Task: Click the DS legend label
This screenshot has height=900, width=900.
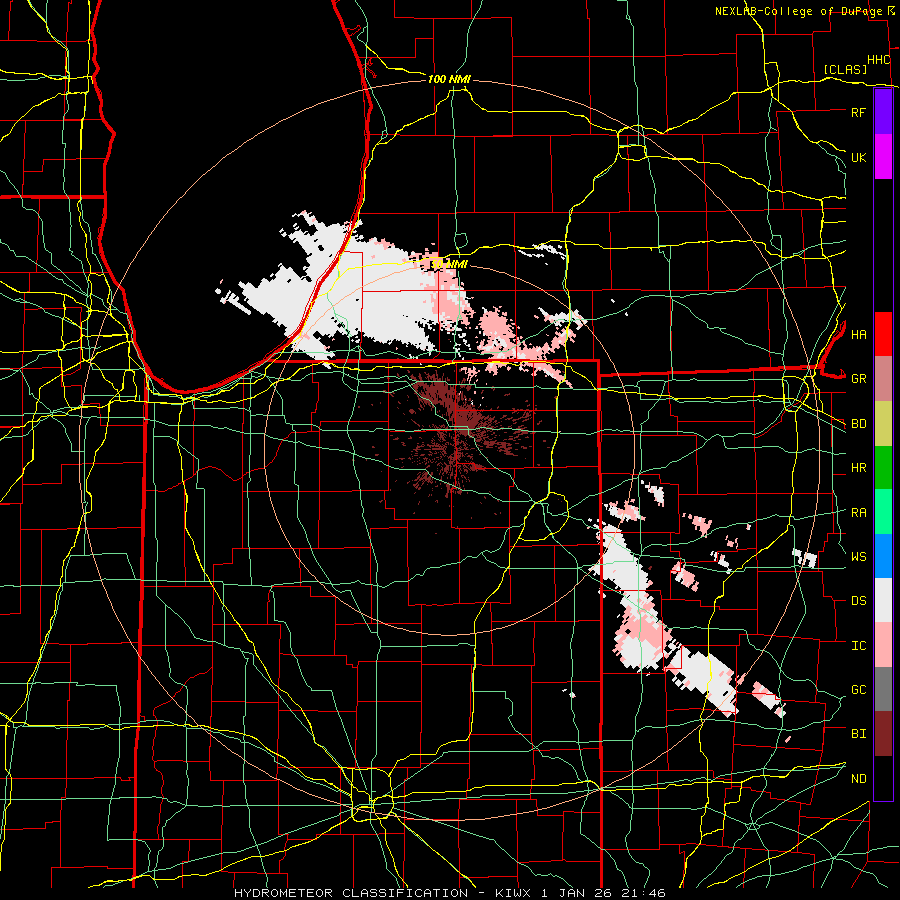Action: coord(858,601)
